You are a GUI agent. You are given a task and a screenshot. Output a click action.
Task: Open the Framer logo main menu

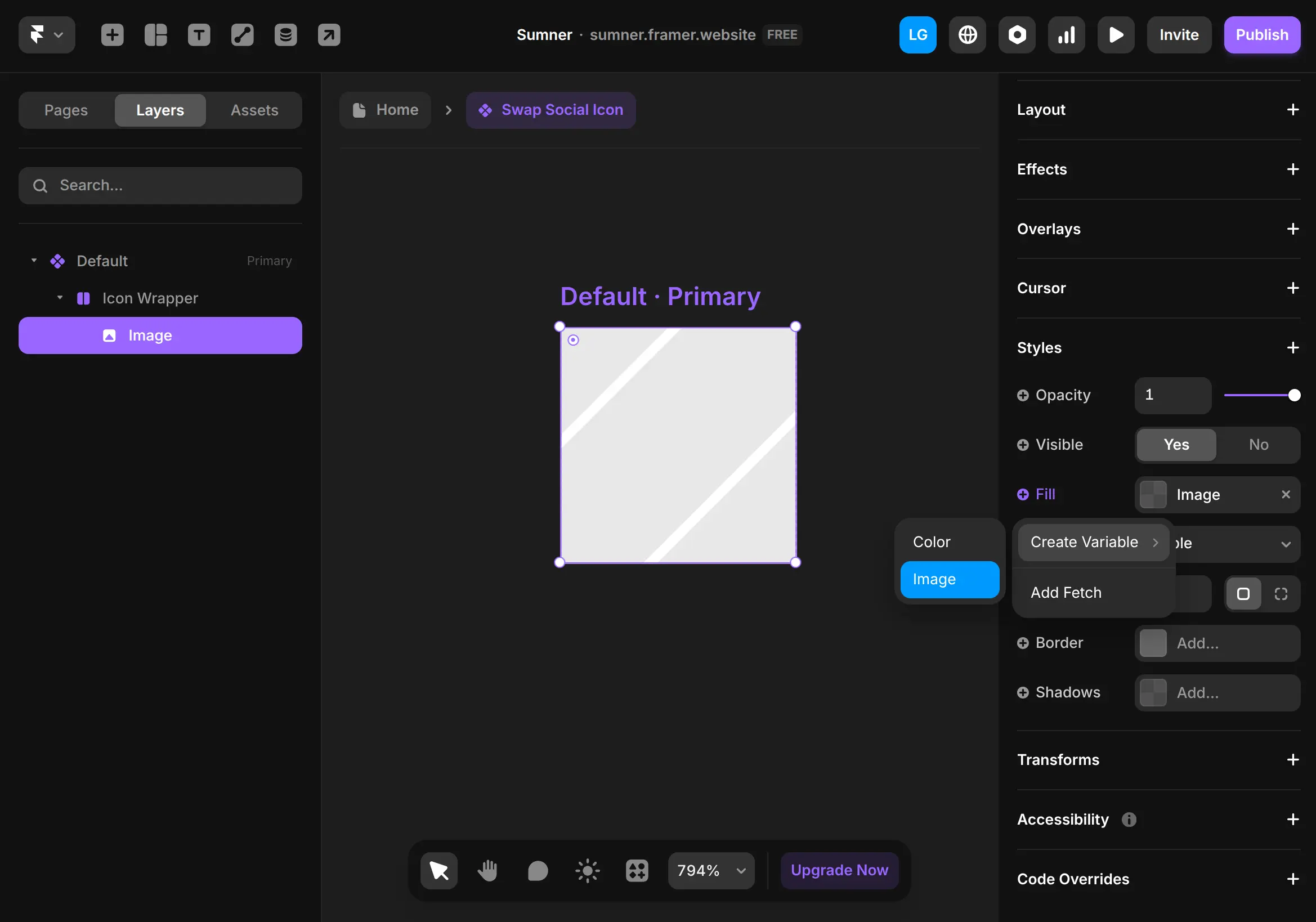(x=46, y=35)
